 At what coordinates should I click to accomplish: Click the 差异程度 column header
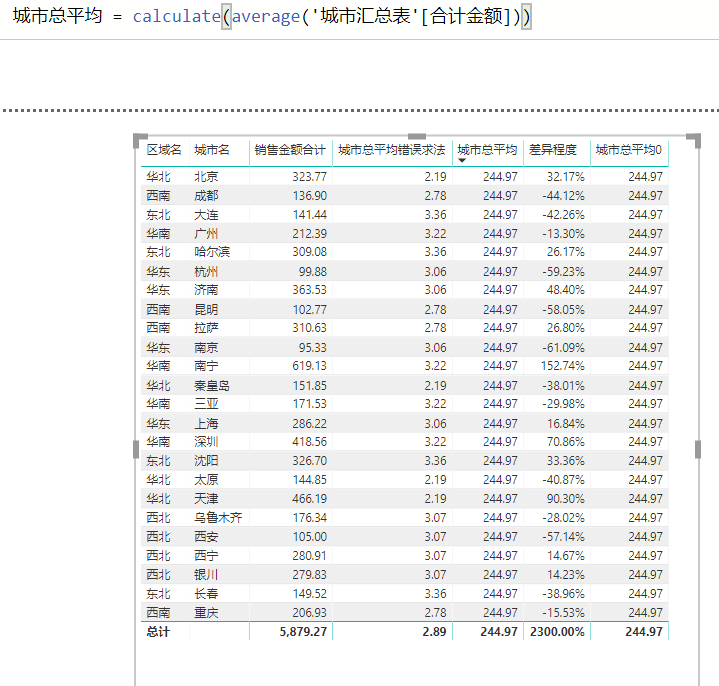(553, 150)
